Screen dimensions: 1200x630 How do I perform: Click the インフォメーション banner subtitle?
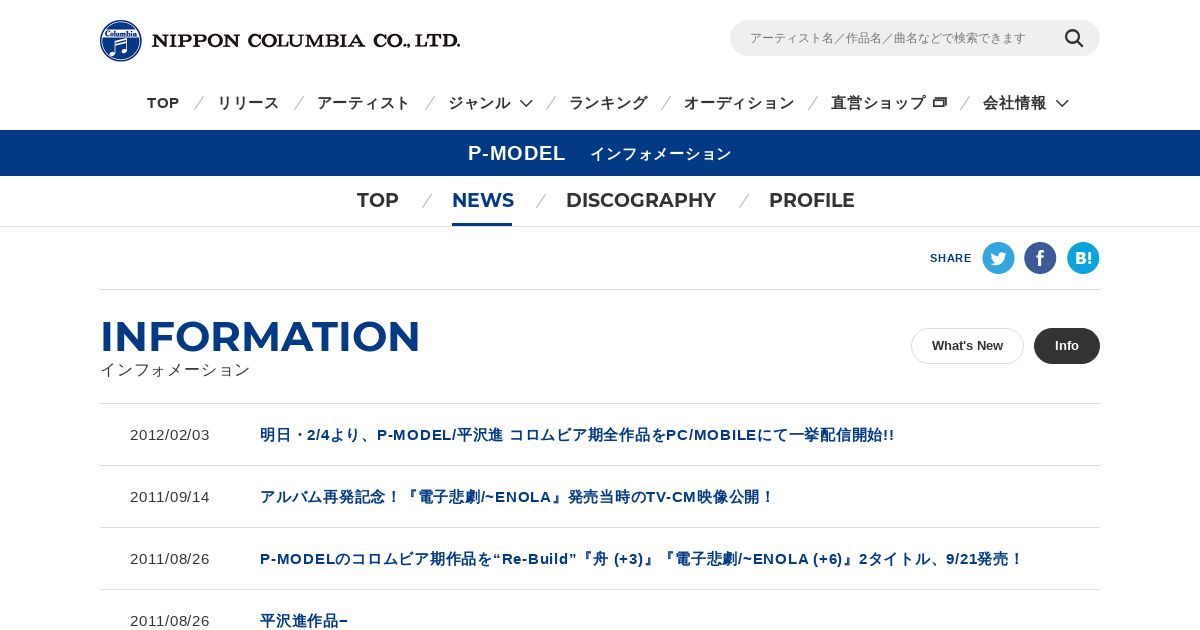pos(661,154)
